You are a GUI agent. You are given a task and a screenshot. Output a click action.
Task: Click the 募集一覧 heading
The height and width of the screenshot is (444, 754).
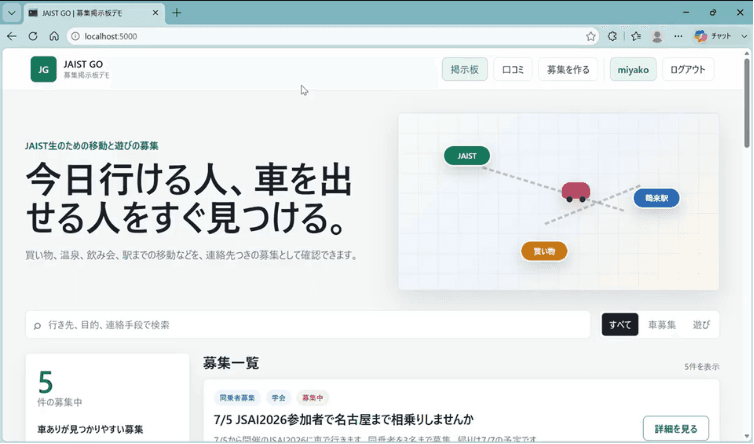pyautogui.click(x=231, y=363)
